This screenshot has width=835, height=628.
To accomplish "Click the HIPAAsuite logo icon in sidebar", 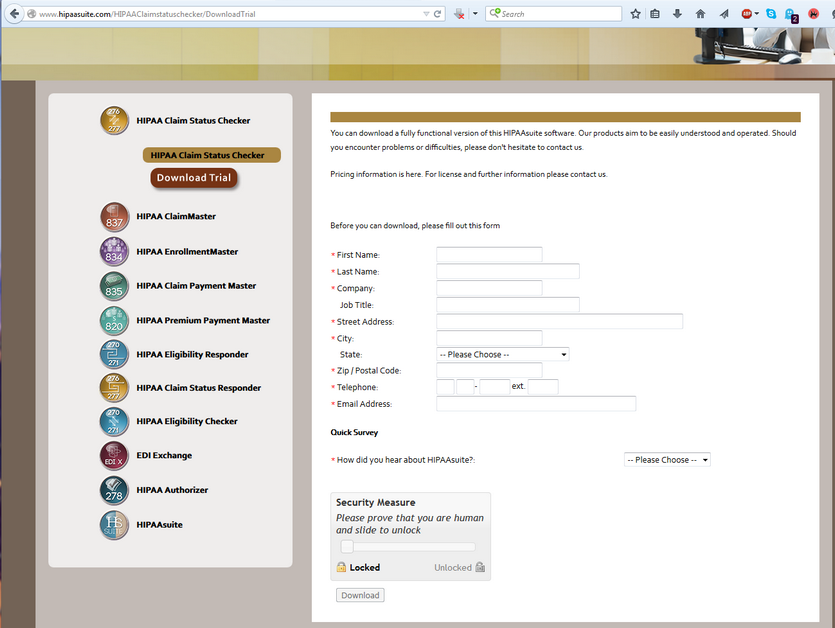I will (x=115, y=525).
